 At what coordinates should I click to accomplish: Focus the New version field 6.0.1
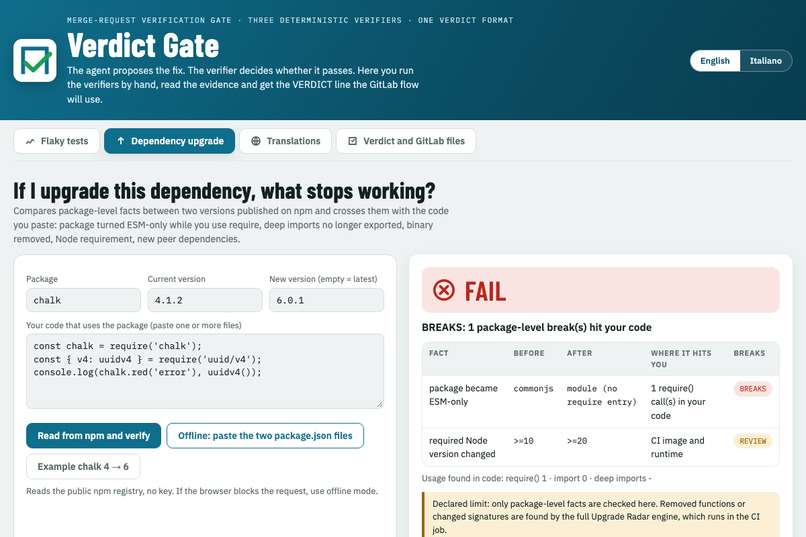coord(326,300)
